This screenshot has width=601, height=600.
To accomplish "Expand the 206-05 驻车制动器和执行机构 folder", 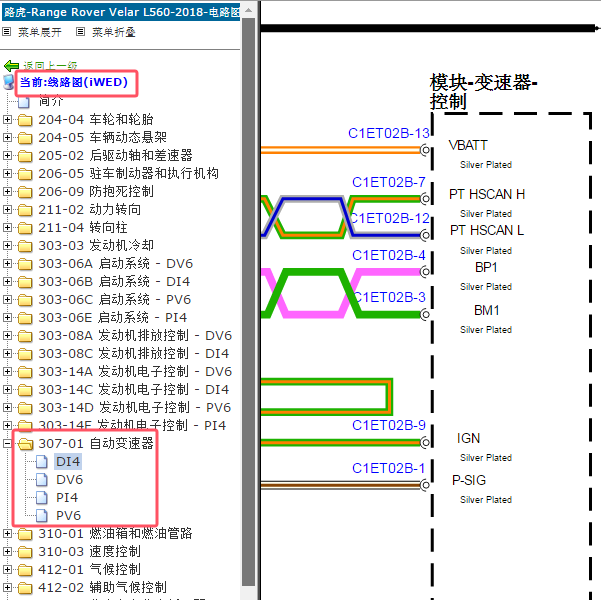I will click(x=7, y=173).
